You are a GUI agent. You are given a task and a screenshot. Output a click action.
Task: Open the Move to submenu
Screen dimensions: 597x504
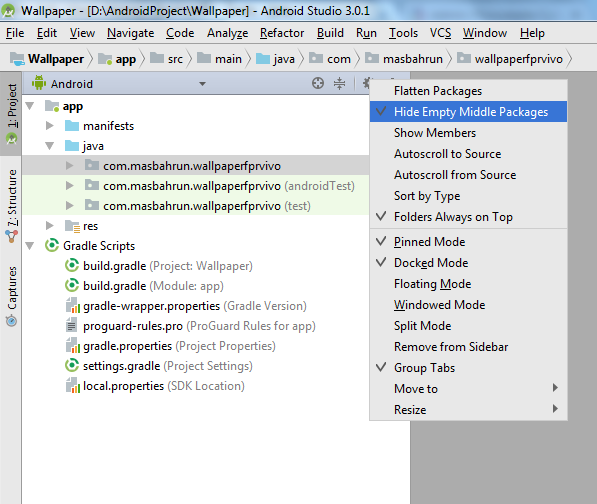click(468, 388)
